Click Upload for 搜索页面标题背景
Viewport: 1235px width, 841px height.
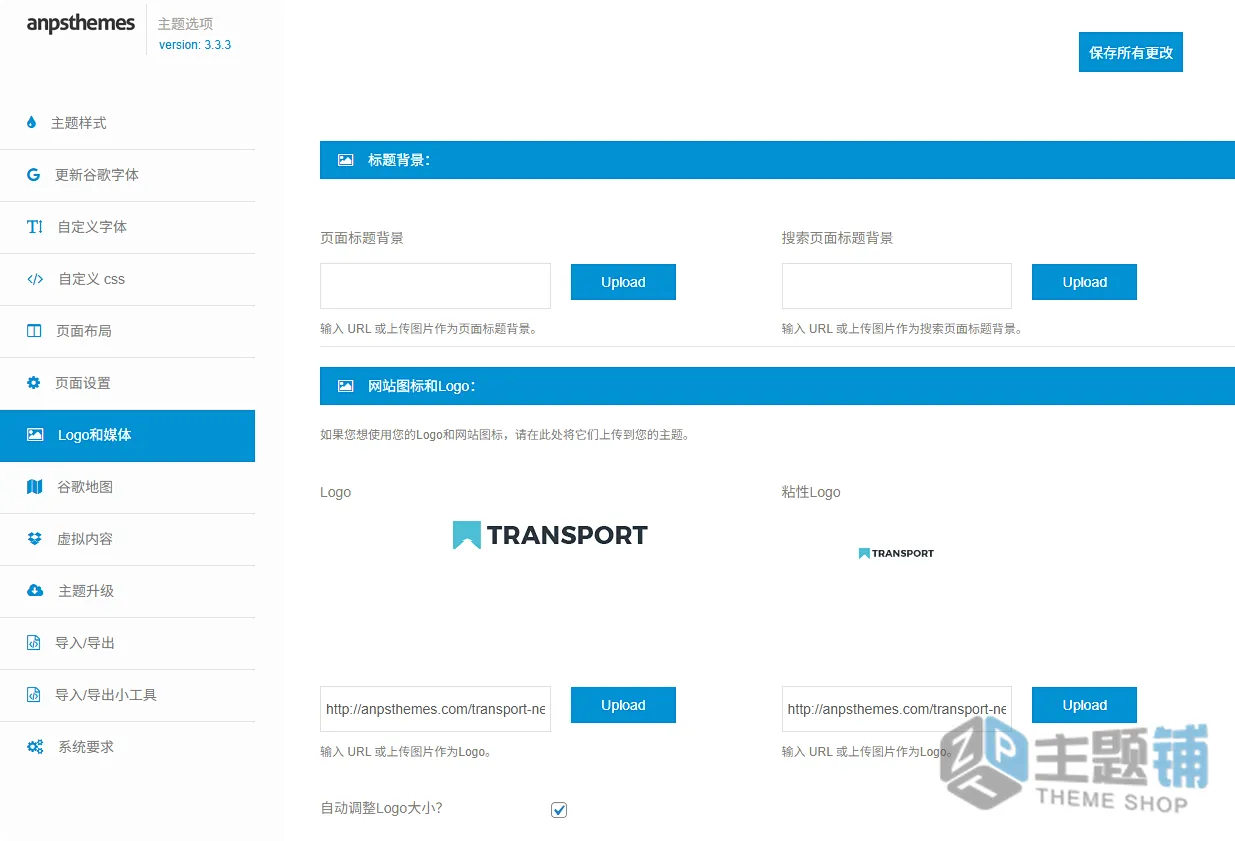(x=1084, y=282)
